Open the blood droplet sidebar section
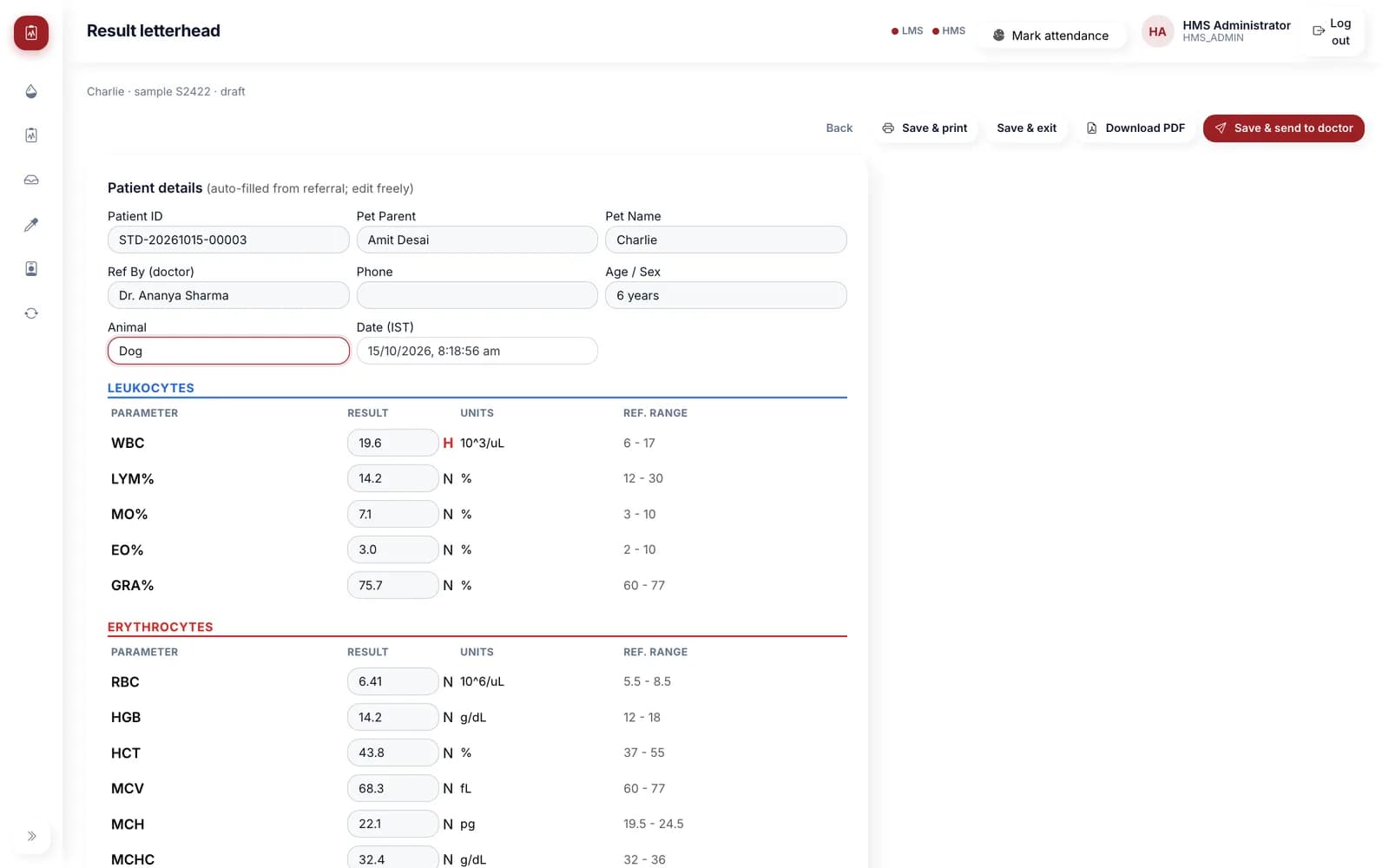Viewport: 1389px width, 868px height. (x=31, y=91)
